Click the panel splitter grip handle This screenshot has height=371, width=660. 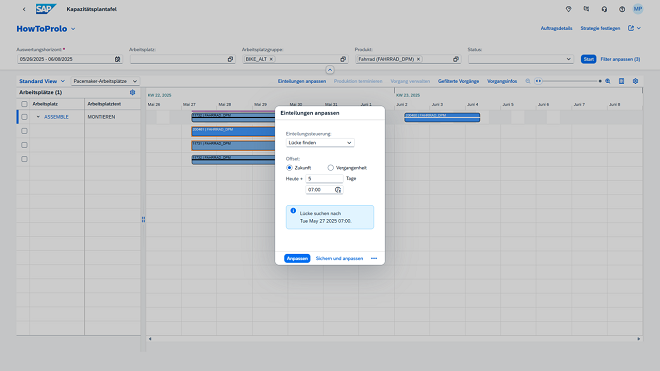[x=144, y=219]
